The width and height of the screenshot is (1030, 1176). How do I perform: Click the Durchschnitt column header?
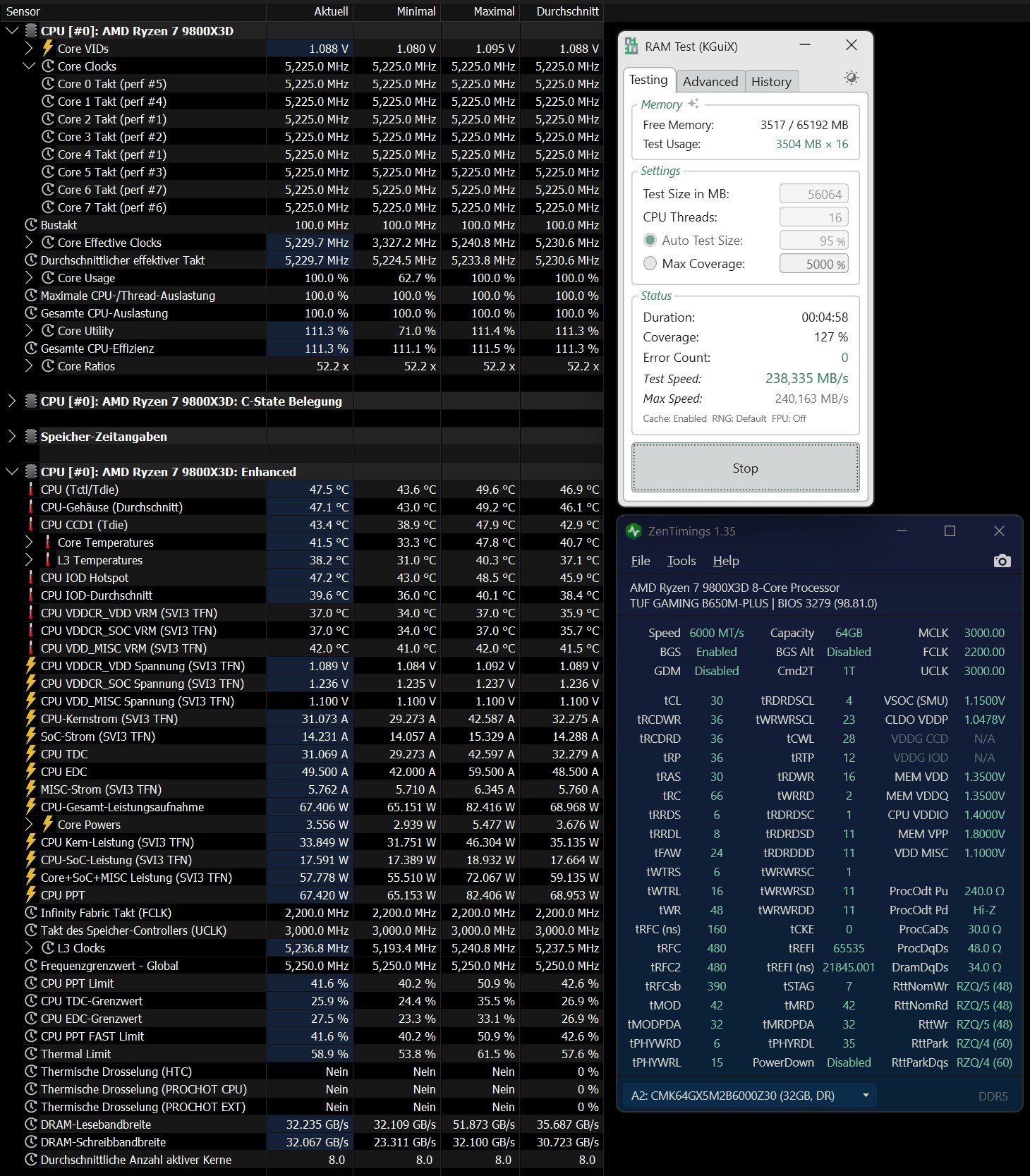click(562, 11)
